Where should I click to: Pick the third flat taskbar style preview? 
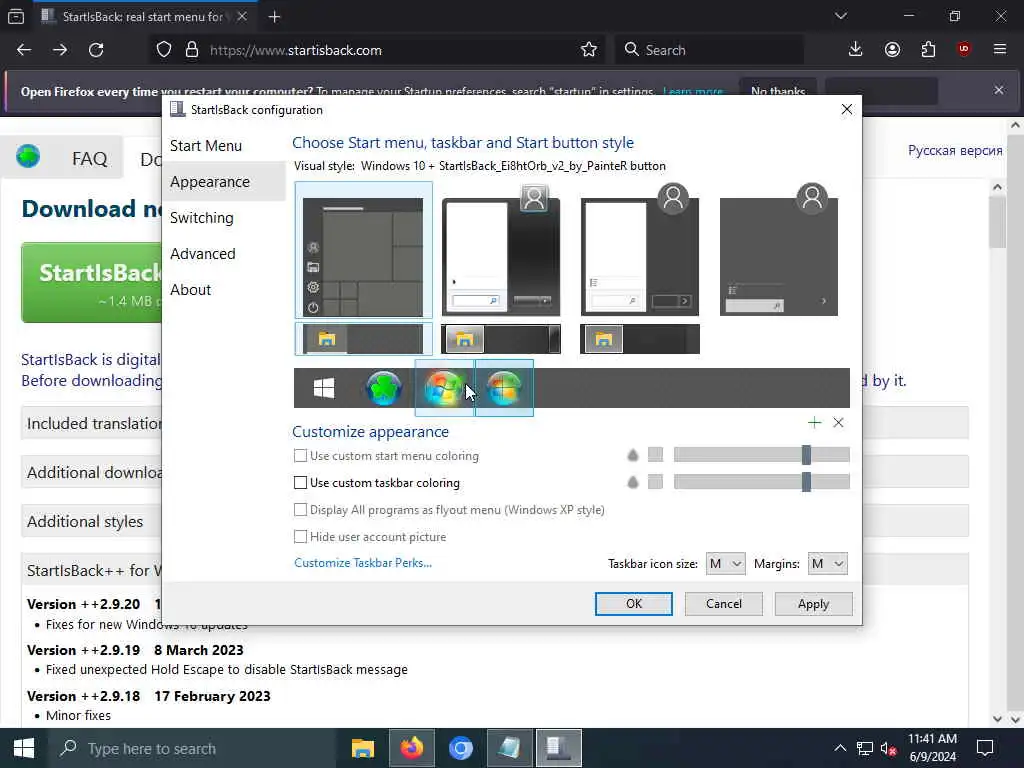(x=640, y=339)
